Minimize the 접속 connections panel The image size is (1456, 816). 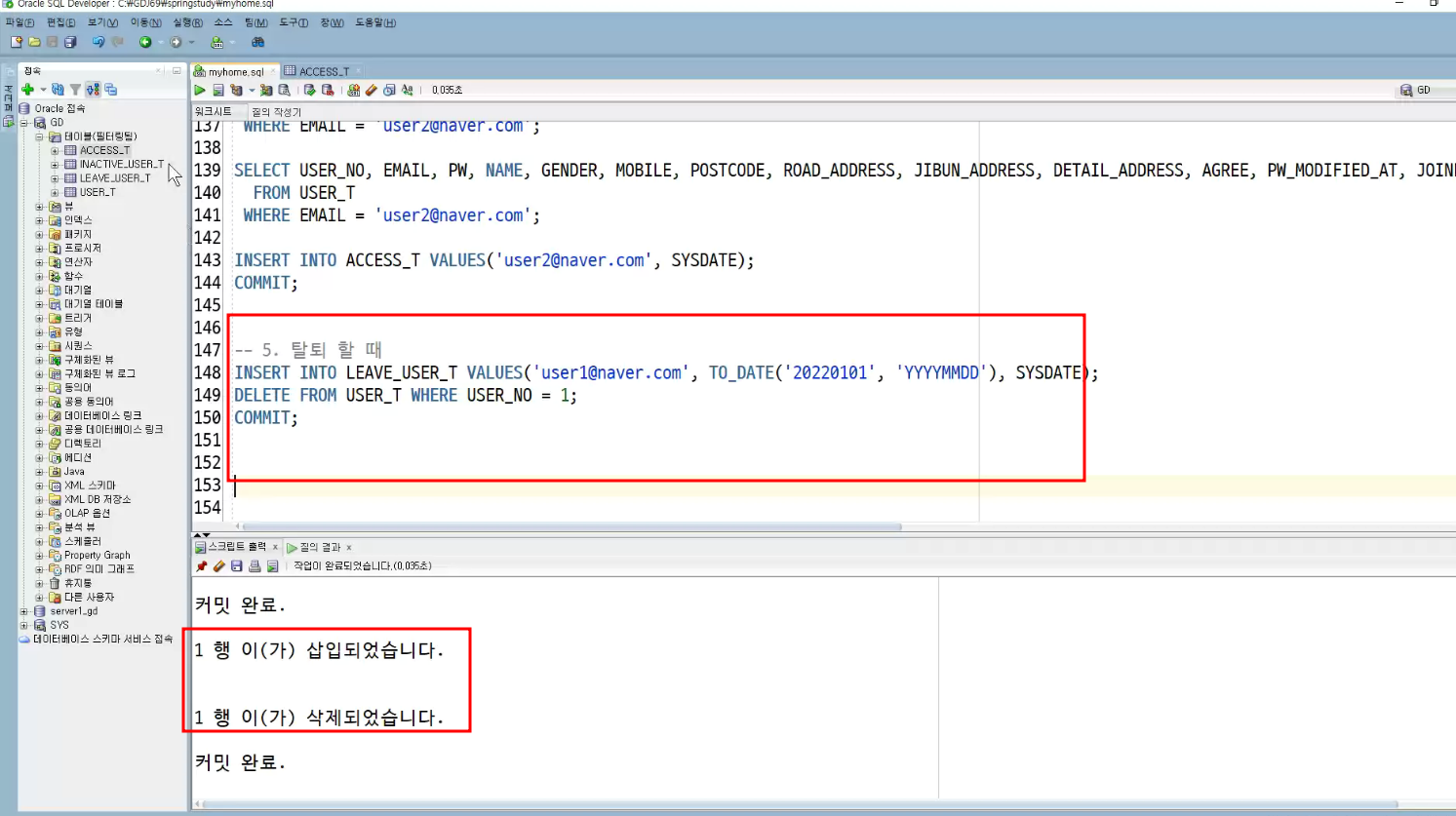pos(177,70)
